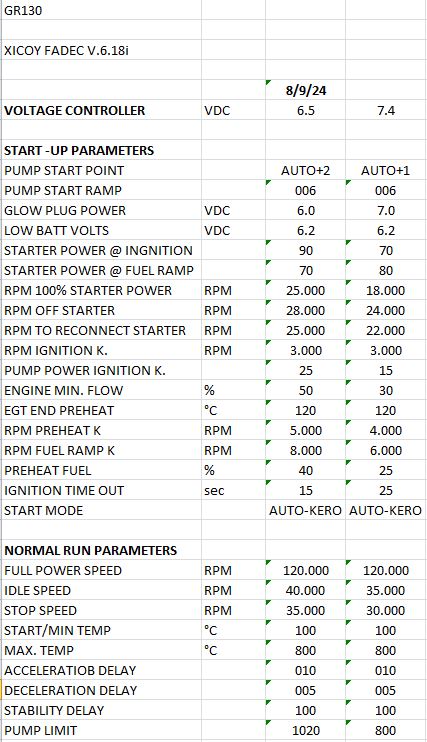The height and width of the screenshot is (742, 427).
Task: Click the AUTO+2 pump start point cell
Action: click(305, 170)
